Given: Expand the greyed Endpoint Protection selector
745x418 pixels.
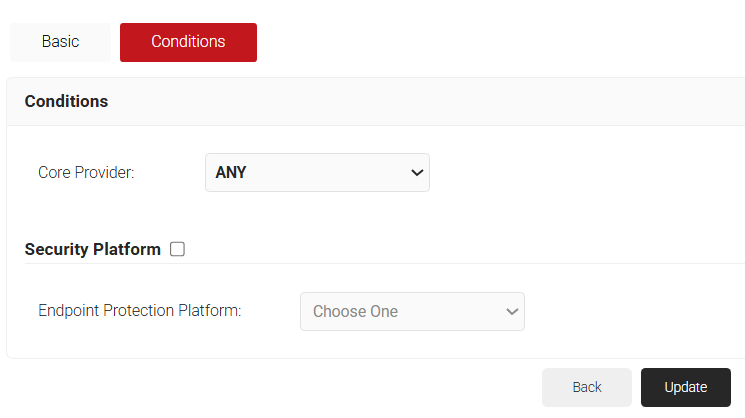Looking at the screenshot, I should [412, 311].
